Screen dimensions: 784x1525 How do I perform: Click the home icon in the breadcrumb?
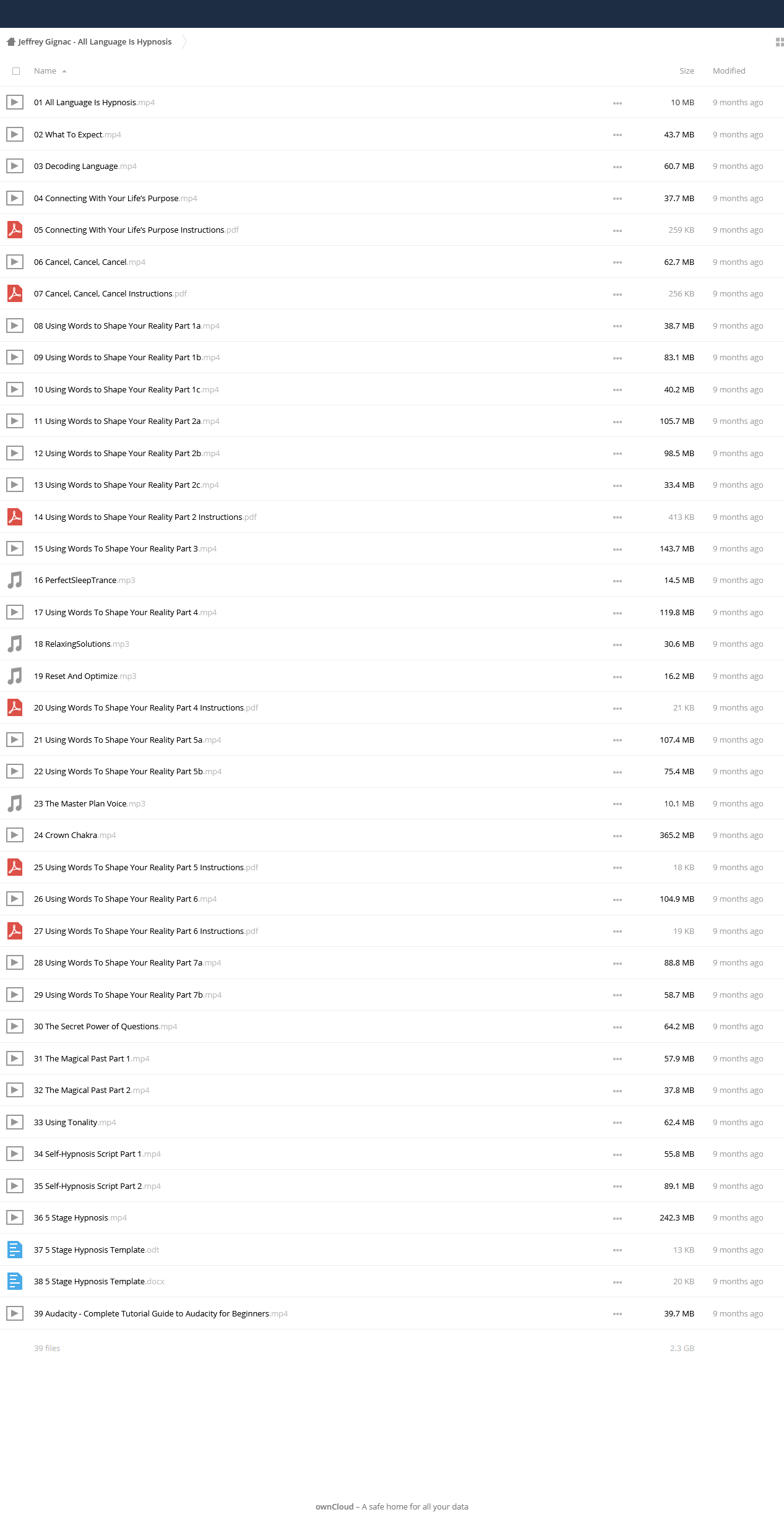pyautogui.click(x=11, y=41)
